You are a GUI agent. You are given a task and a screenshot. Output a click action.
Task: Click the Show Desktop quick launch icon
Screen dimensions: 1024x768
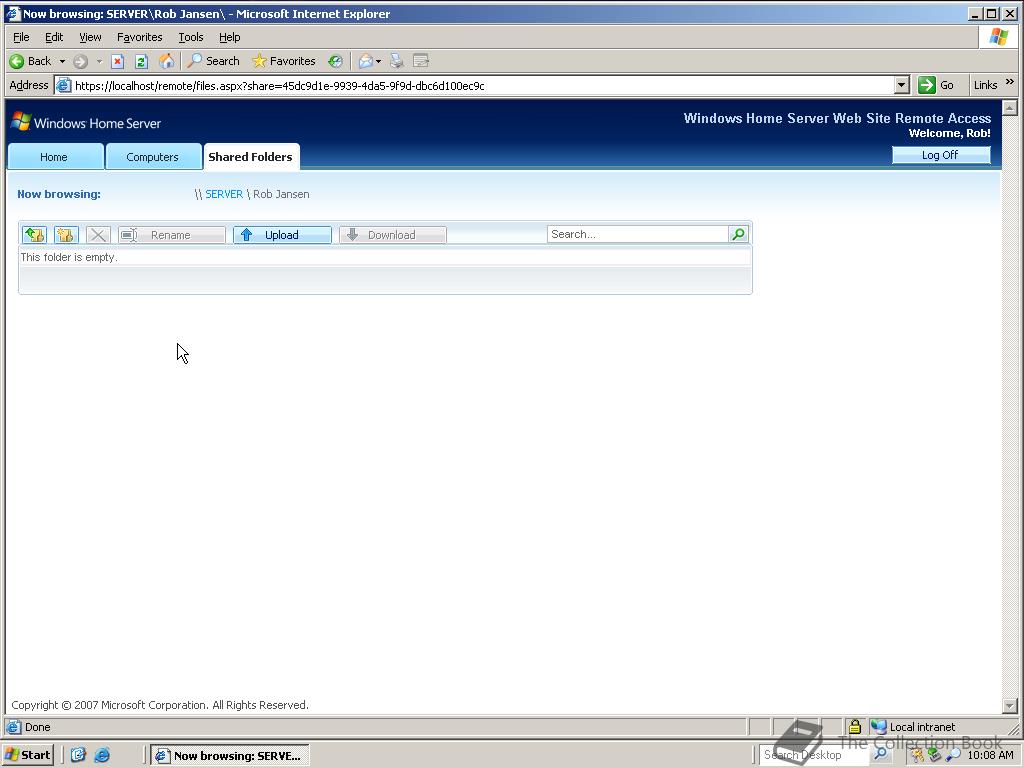78,755
